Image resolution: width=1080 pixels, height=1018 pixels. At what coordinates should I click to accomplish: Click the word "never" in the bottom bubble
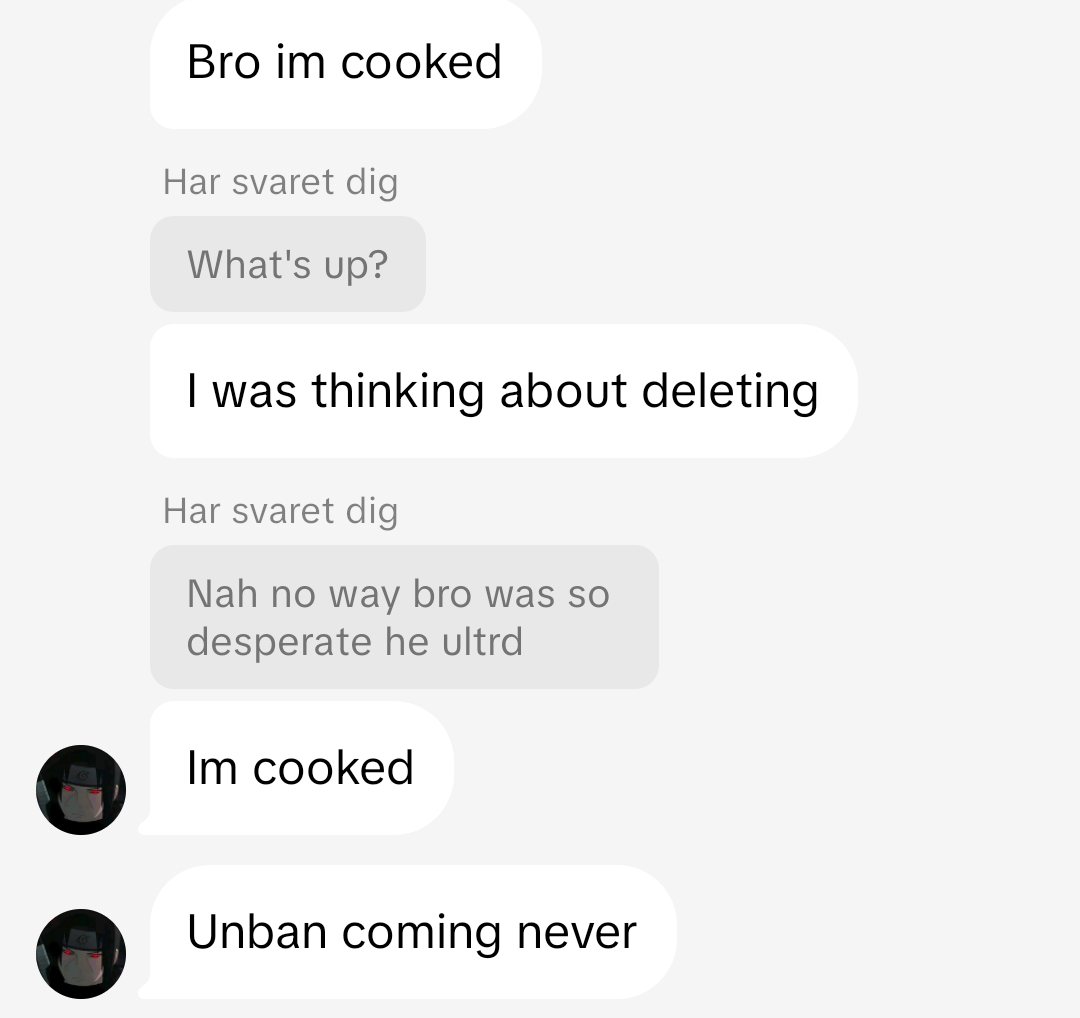577,934
